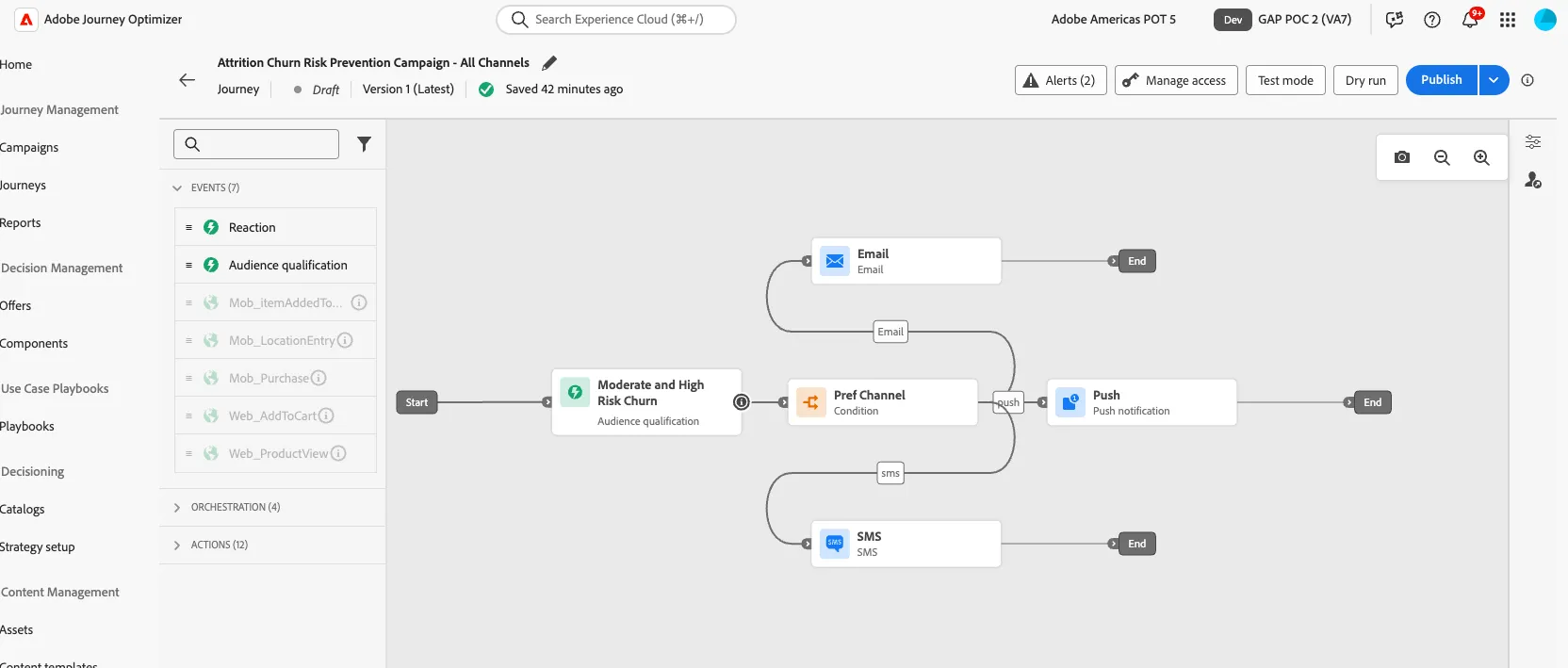1568x668 pixels.
Task: Open Offers in the left navigation
Action: click(x=16, y=306)
